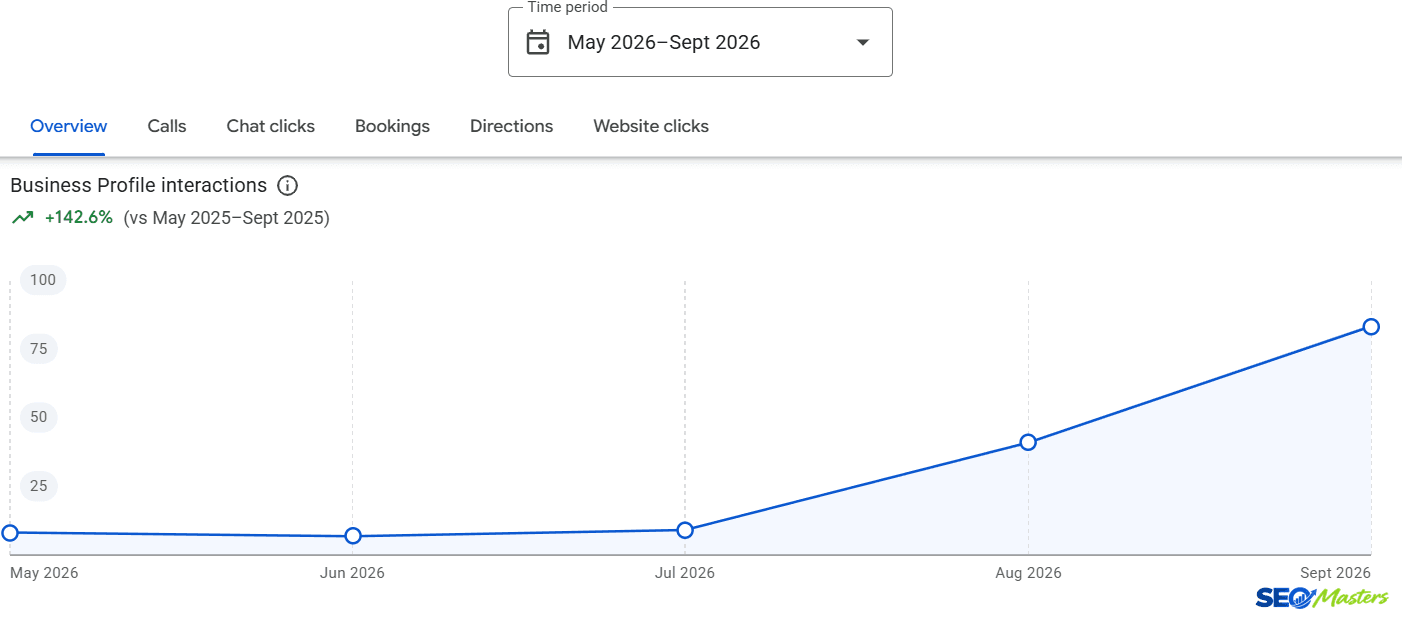Select the Overview tab
The image size is (1402, 620).
click(69, 126)
